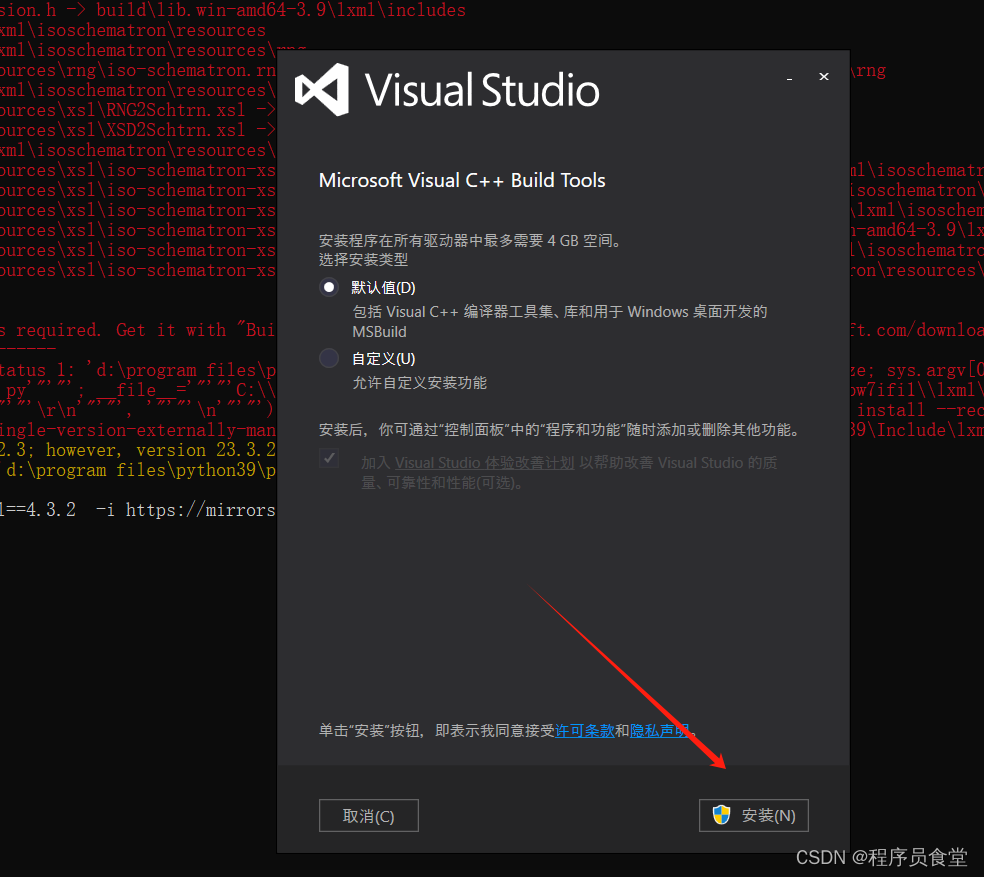Toggle the Visual Studio 体验改善计划 checkbox
The image size is (984, 877).
(329, 458)
